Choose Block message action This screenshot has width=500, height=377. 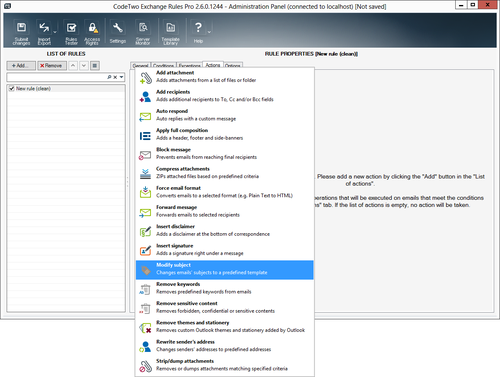pos(225,153)
